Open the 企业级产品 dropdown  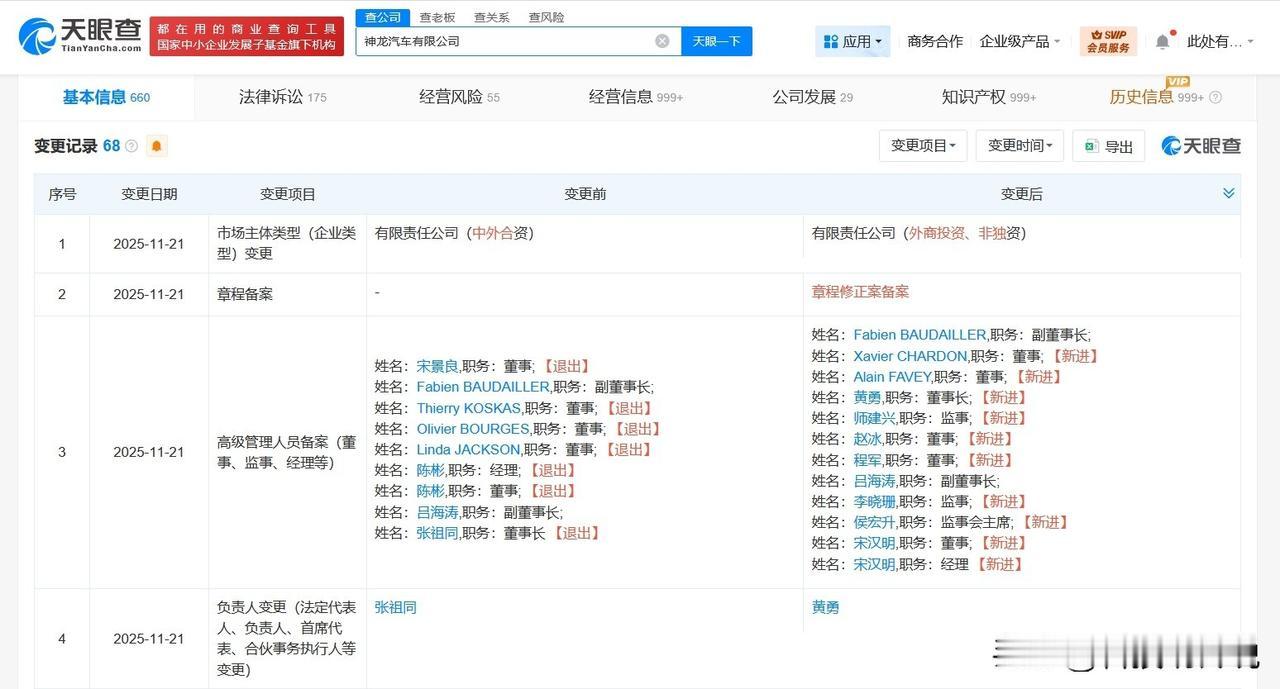pyautogui.click(x=1020, y=41)
